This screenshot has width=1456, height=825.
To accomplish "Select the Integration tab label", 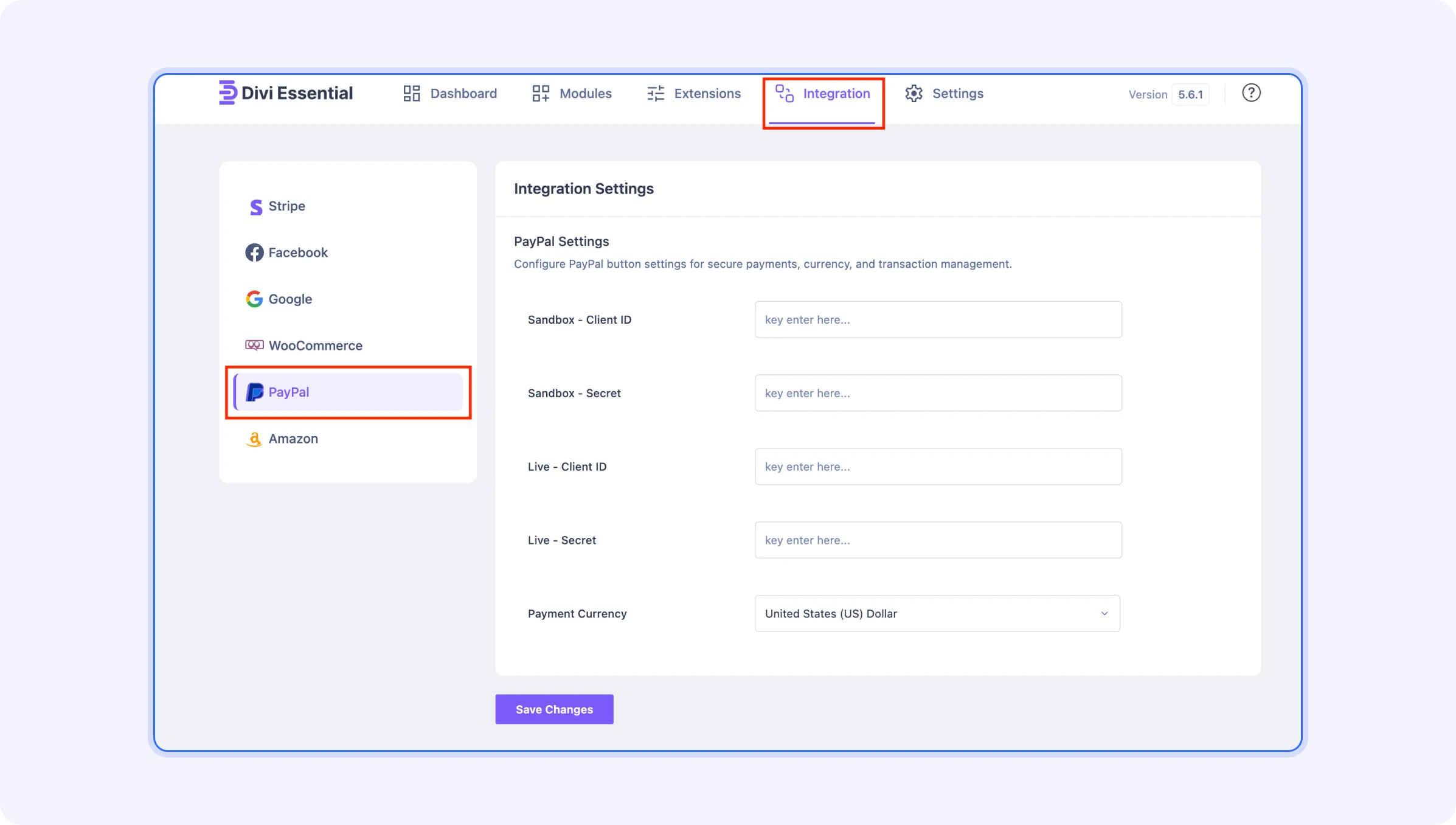I will tap(836, 93).
